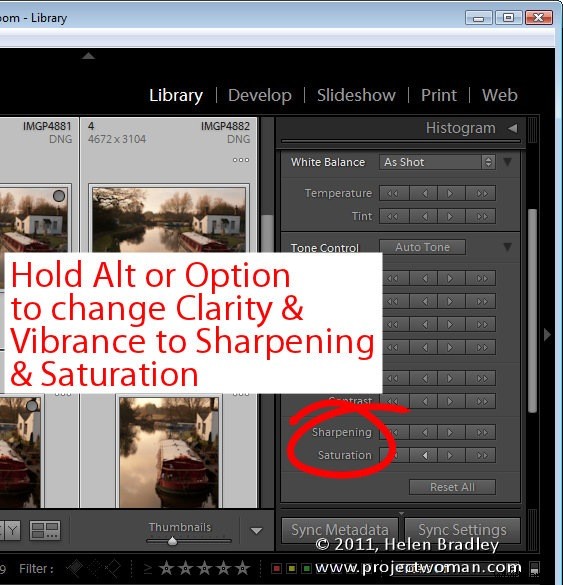Increase Temperature by large step
The image size is (563, 585).
(x=481, y=193)
